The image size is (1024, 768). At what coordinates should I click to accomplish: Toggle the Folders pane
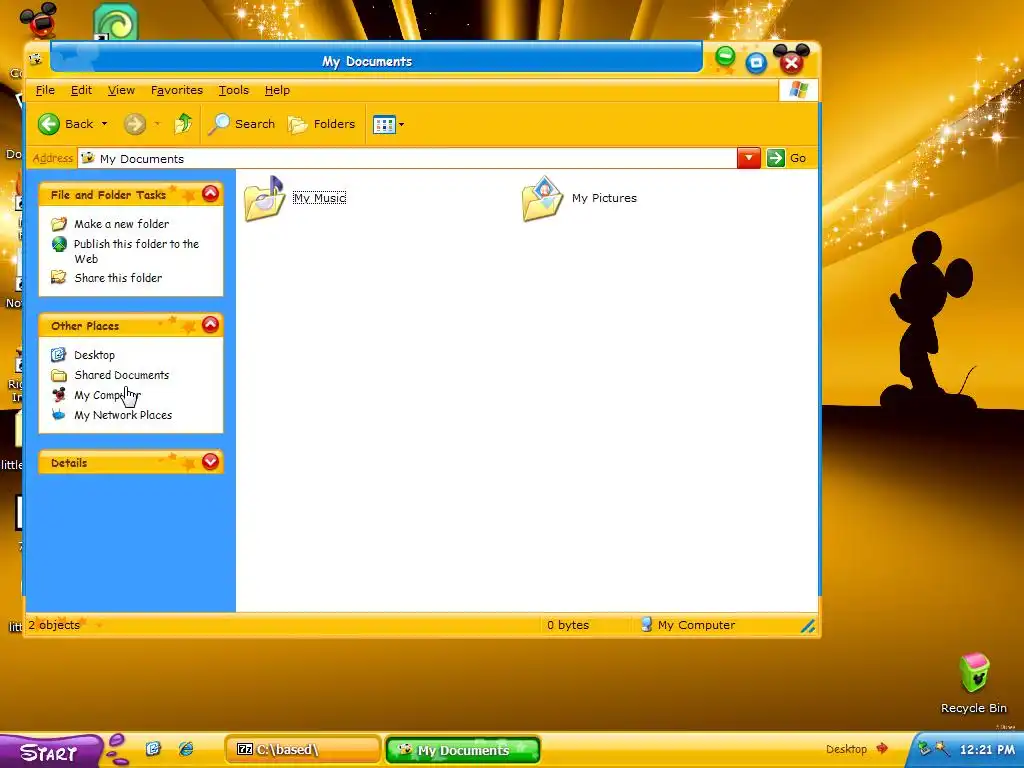(321, 124)
